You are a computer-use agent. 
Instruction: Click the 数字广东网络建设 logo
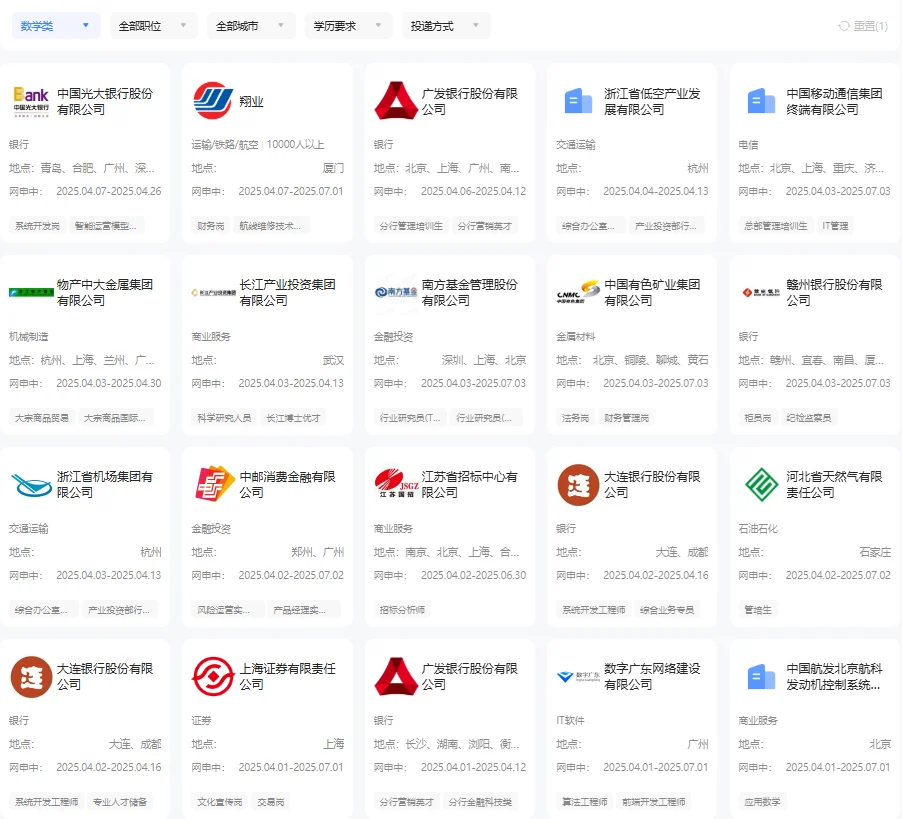point(578,676)
